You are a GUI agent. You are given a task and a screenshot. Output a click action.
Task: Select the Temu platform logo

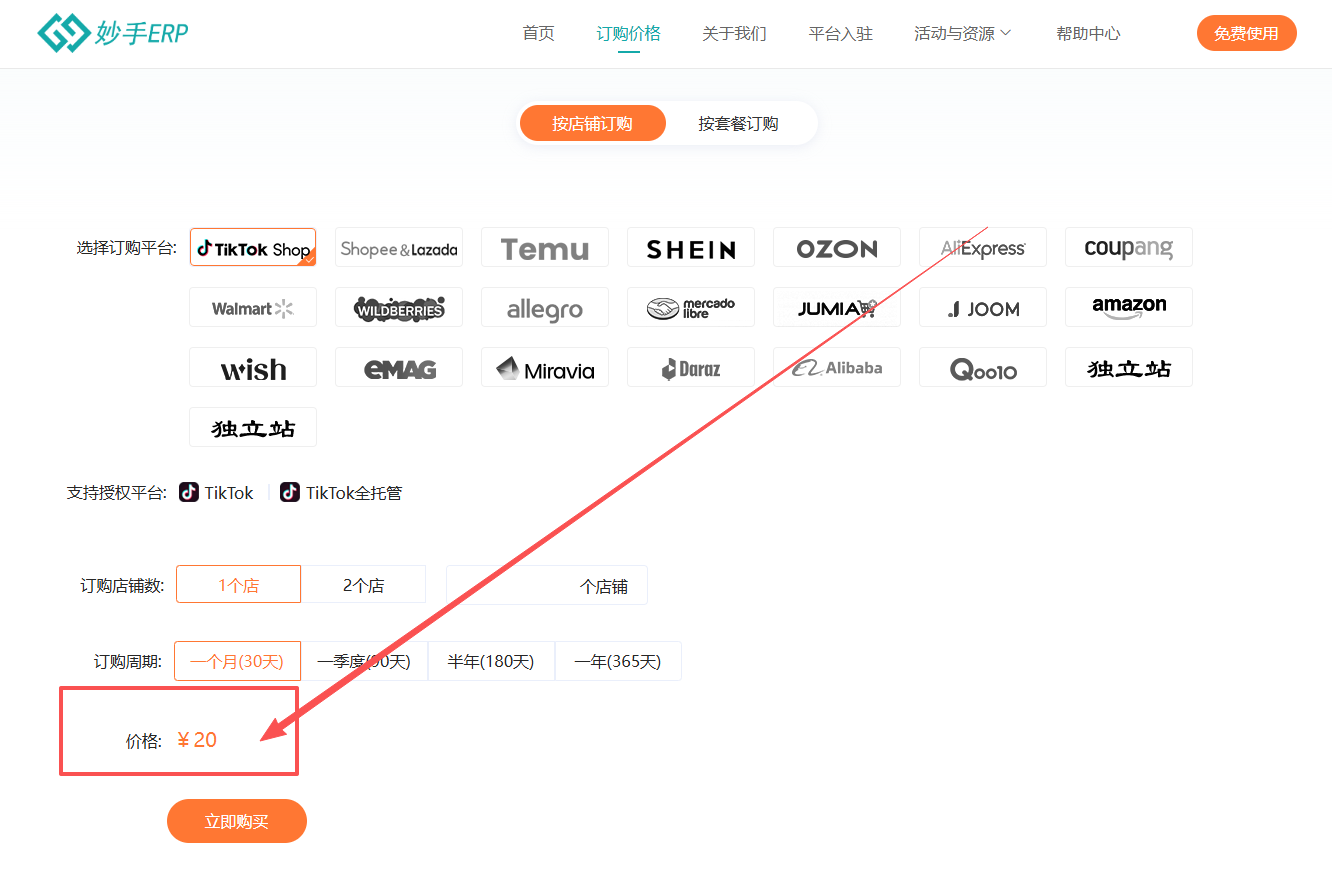544,248
